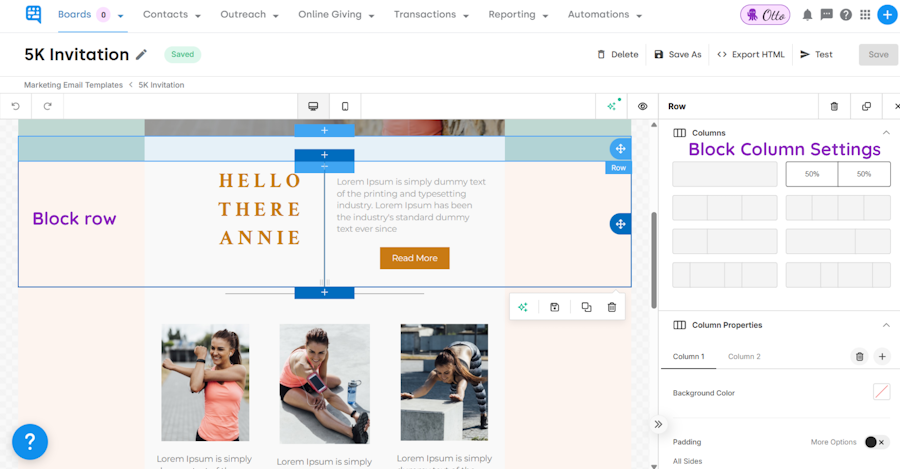
Task: Collapse the Columns section chevron
Action: 886,133
